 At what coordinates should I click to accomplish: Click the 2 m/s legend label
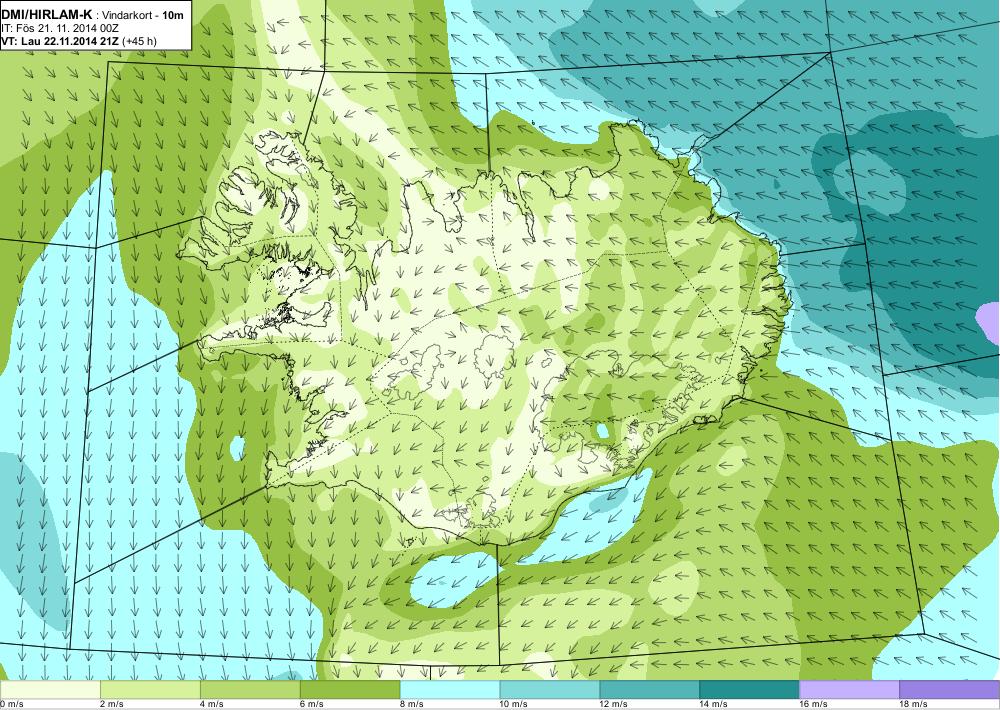tap(112, 704)
